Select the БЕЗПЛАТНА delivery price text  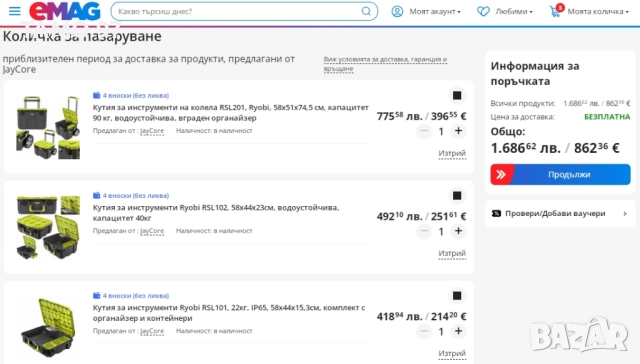(x=607, y=117)
